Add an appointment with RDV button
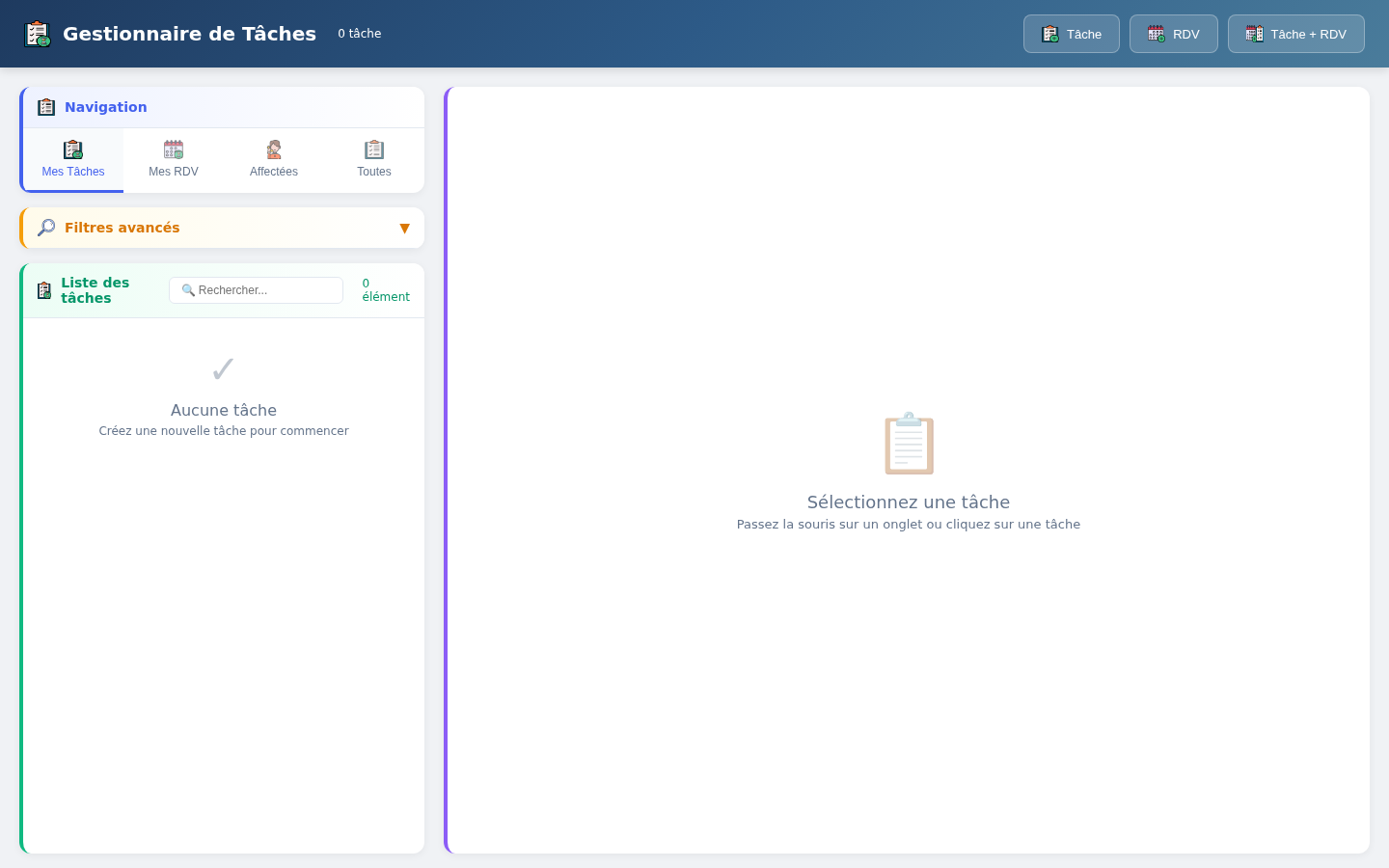Viewport: 1389px width, 868px height. pos(1174,34)
